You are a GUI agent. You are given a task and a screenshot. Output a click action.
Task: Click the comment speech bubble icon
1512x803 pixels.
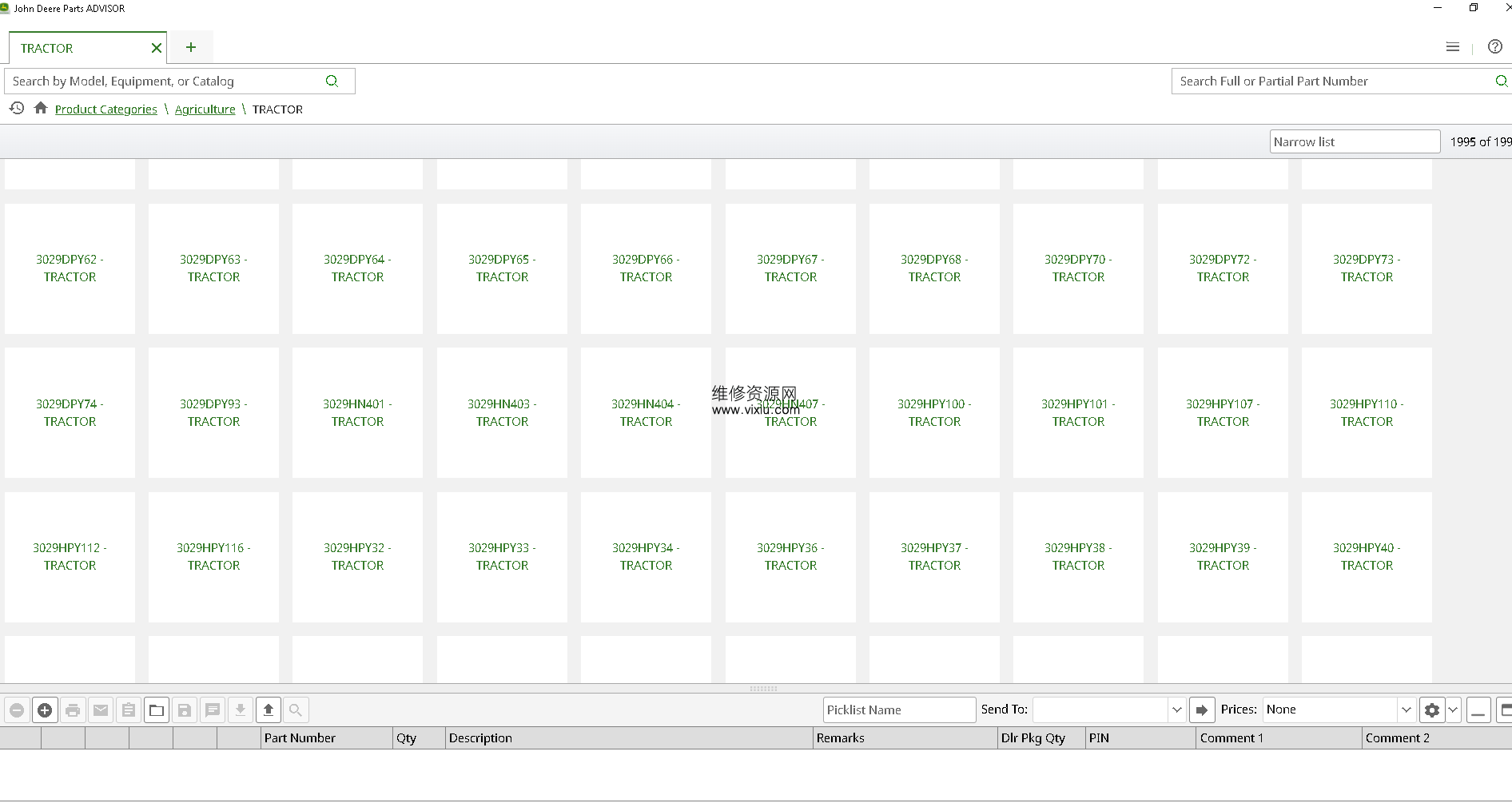[x=213, y=710]
